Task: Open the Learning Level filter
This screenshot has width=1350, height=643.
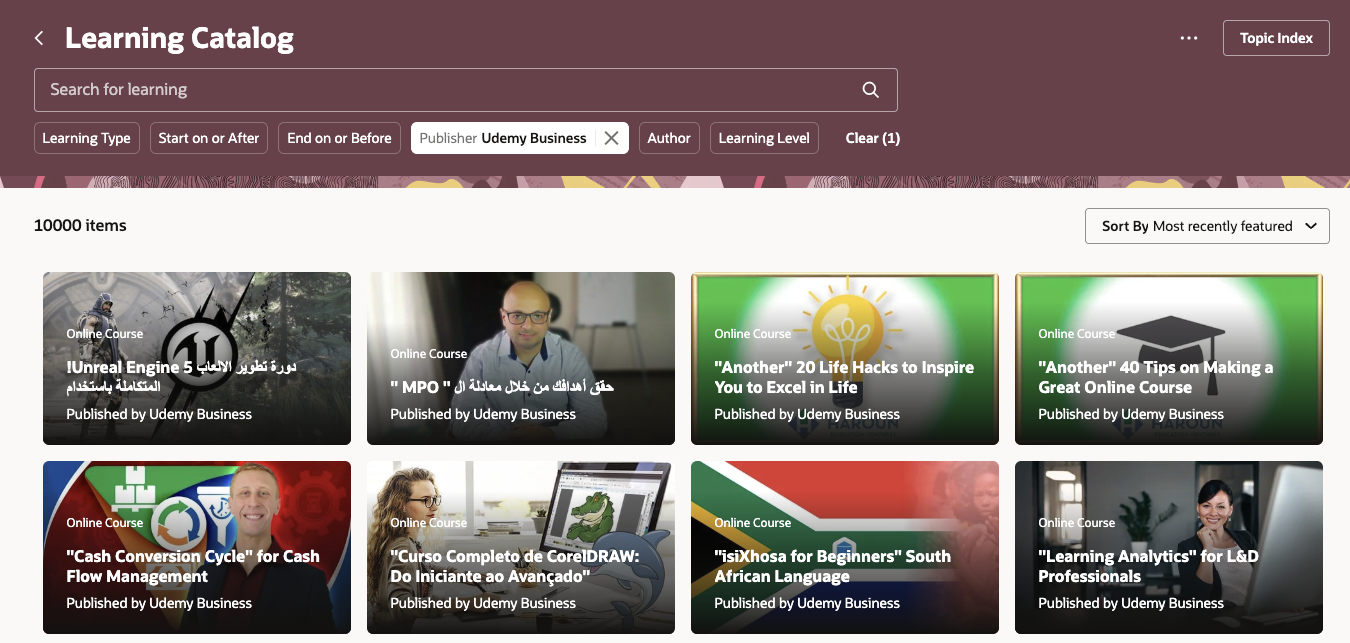Action: [764, 138]
